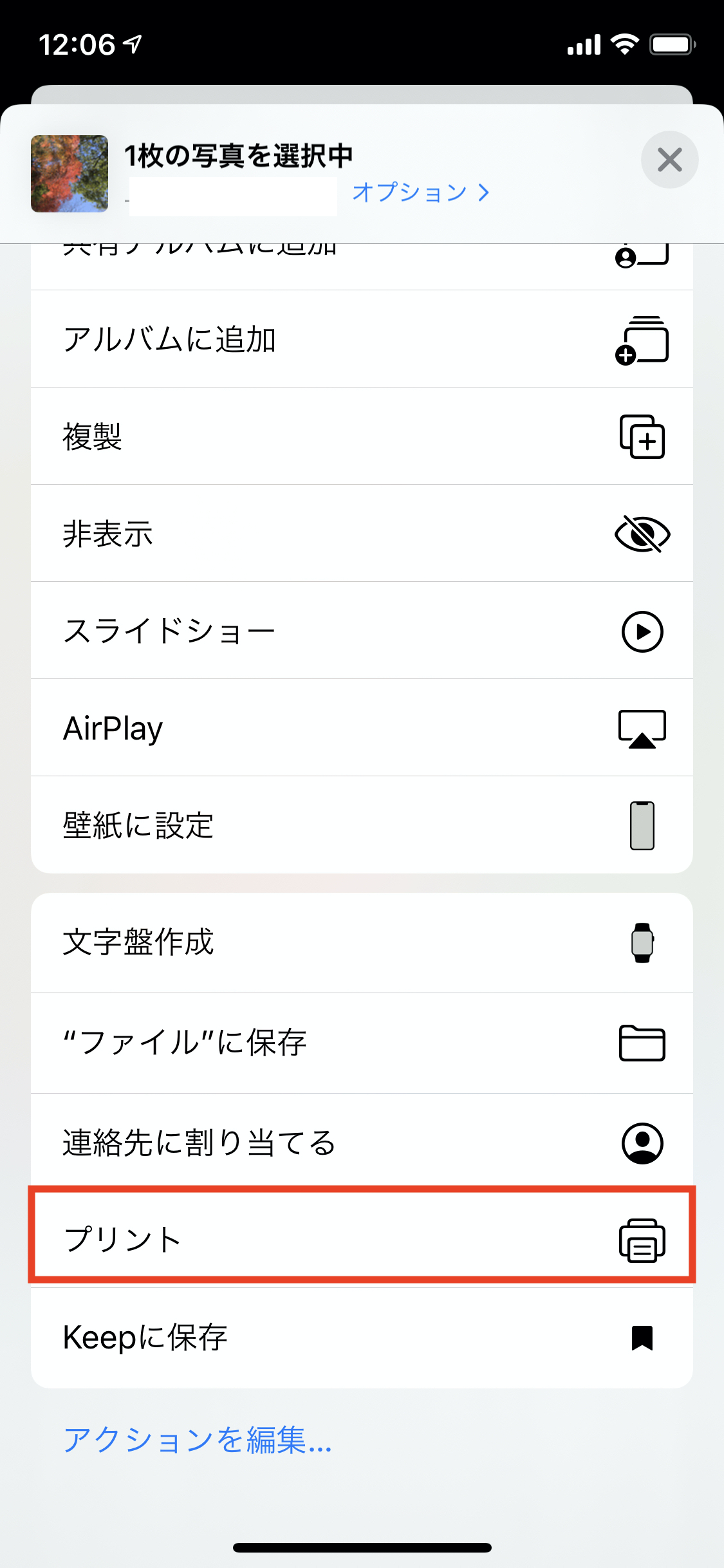Tap the selected photo thumbnail
This screenshot has width=724, height=1568.
pyautogui.click(x=70, y=174)
